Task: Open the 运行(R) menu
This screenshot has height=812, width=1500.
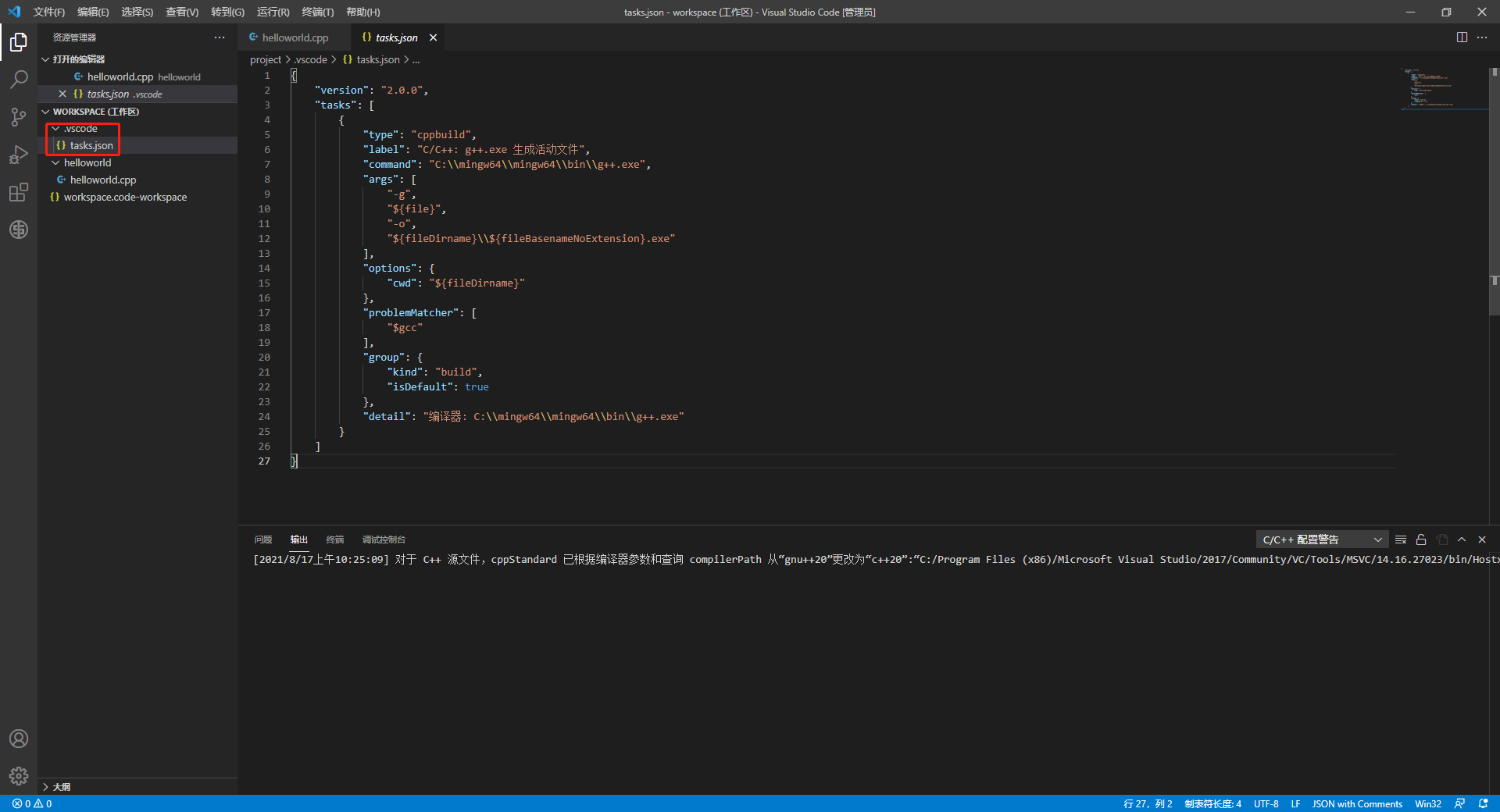Action: point(273,12)
